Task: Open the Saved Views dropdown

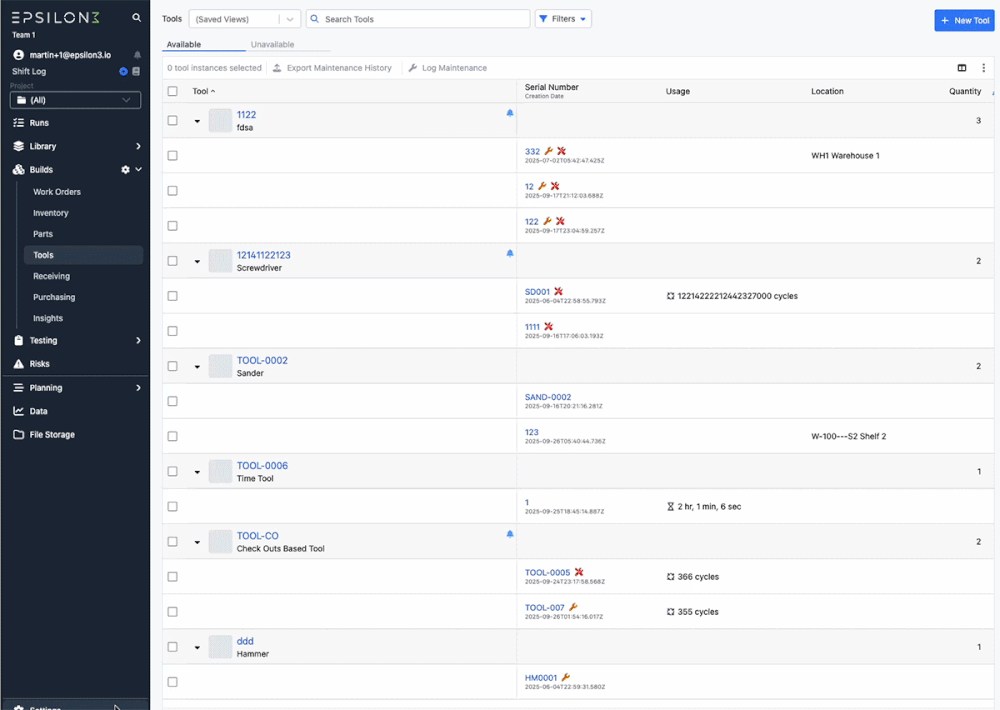Action: 245,19
